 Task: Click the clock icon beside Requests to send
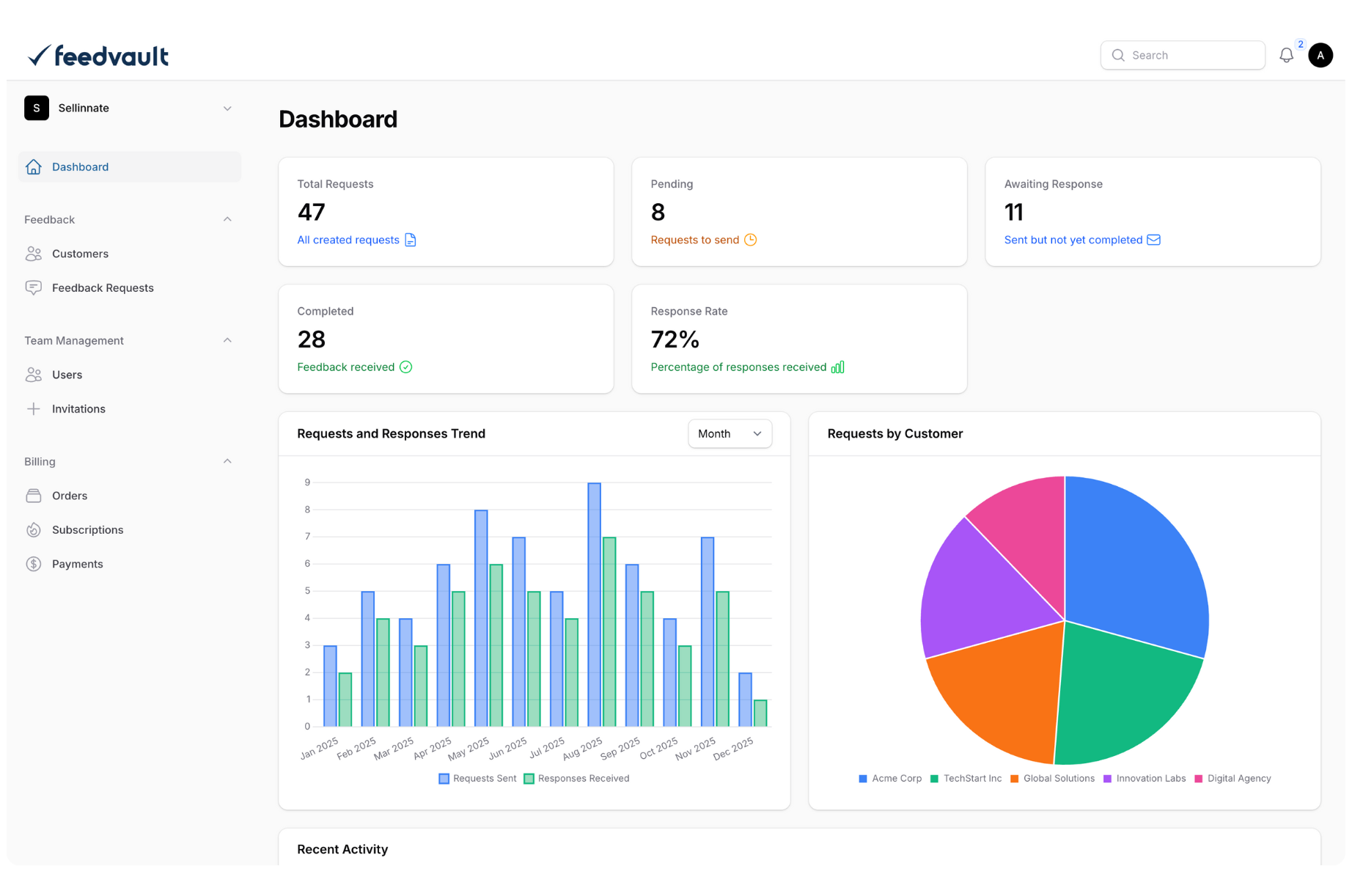(x=750, y=240)
